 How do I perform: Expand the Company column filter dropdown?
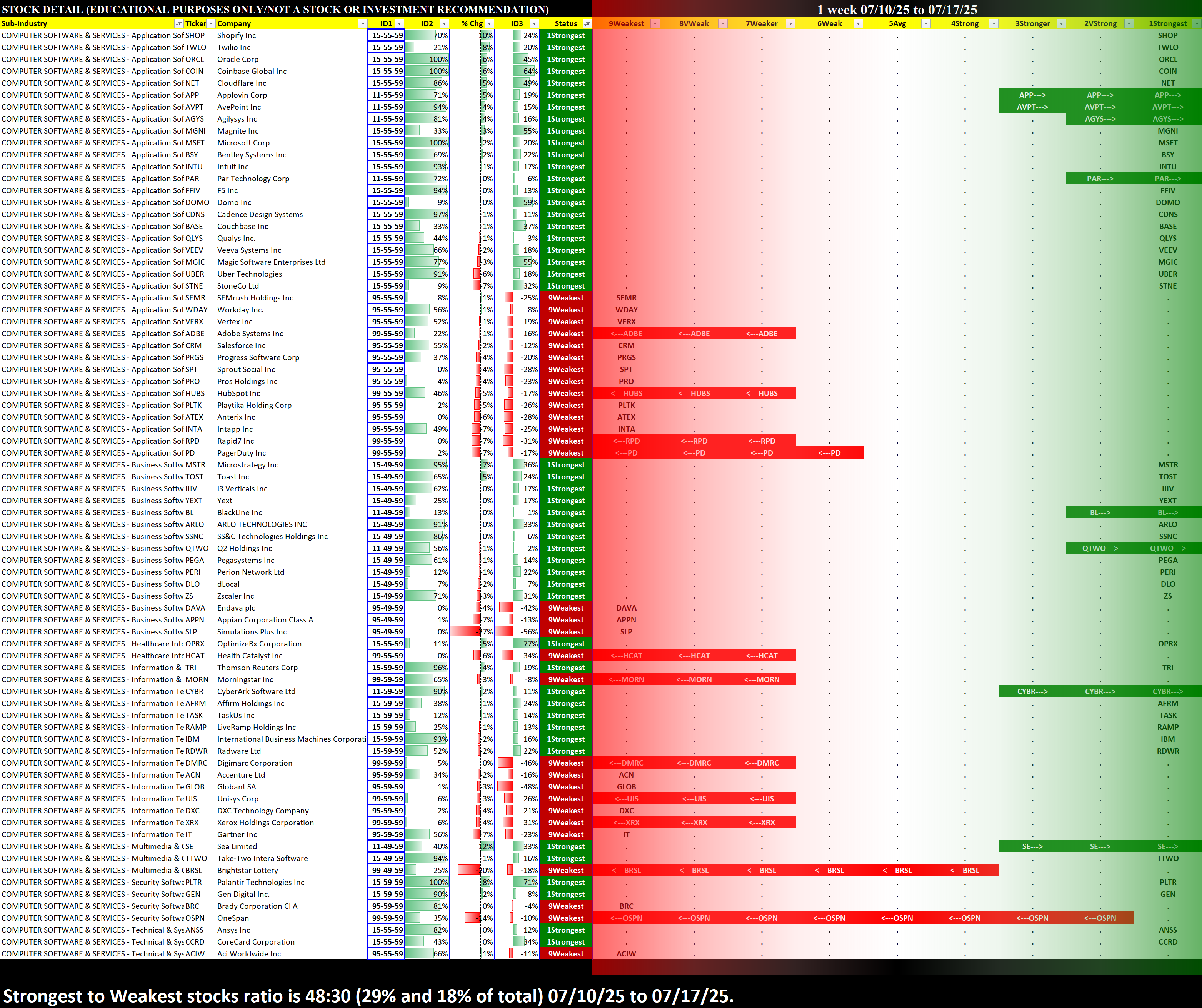[362, 23]
